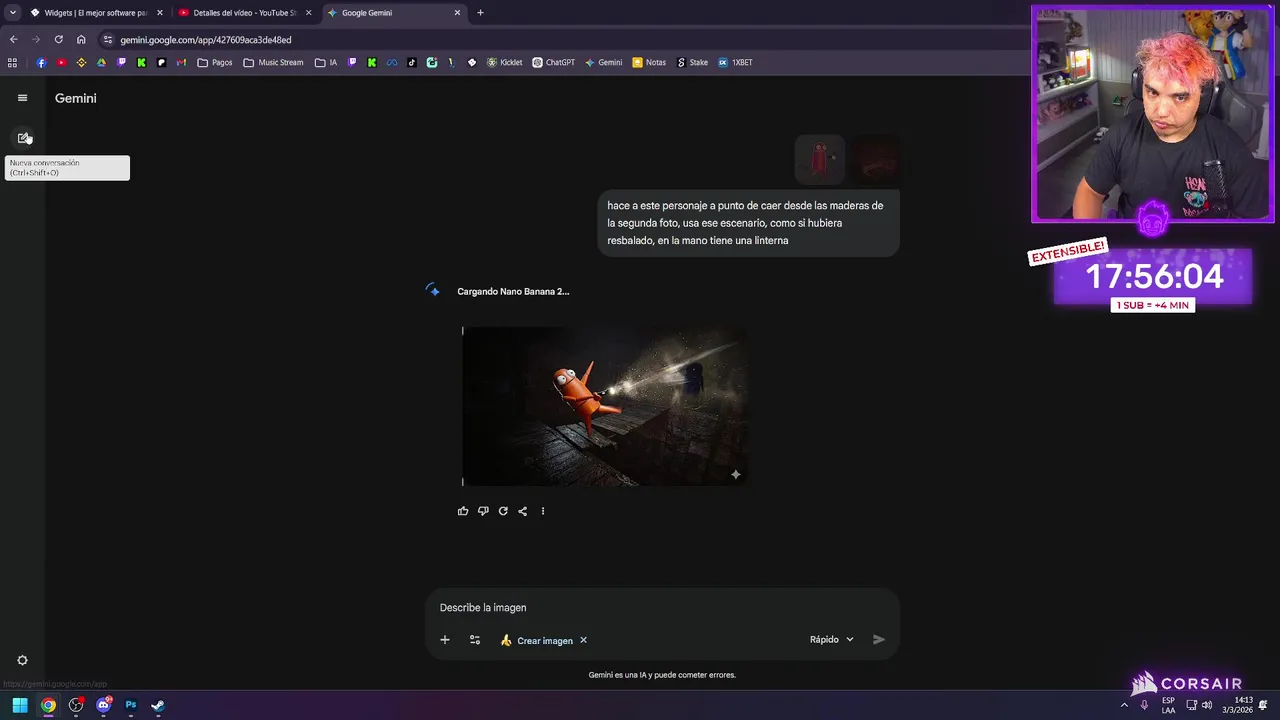
Task: Open the tools selector in prompt box
Action: click(x=475, y=640)
